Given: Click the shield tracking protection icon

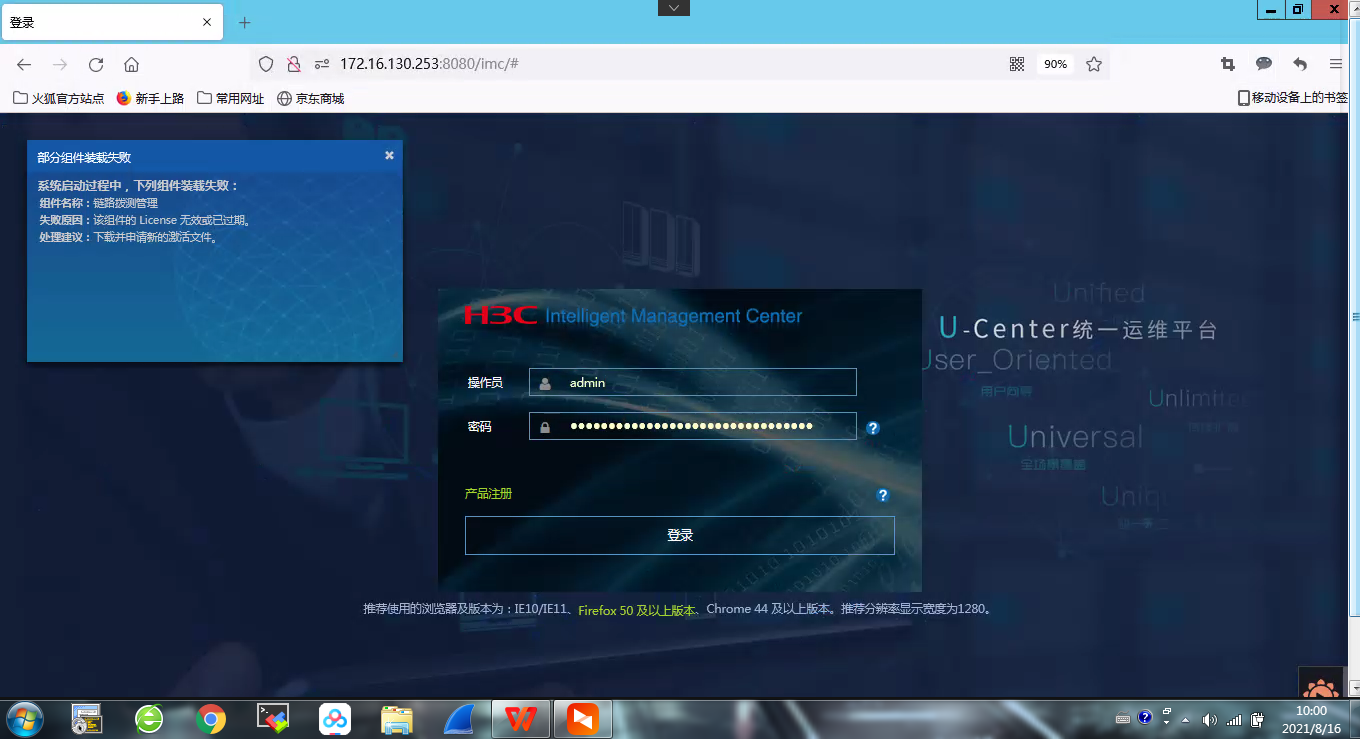Looking at the screenshot, I should pos(266,64).
